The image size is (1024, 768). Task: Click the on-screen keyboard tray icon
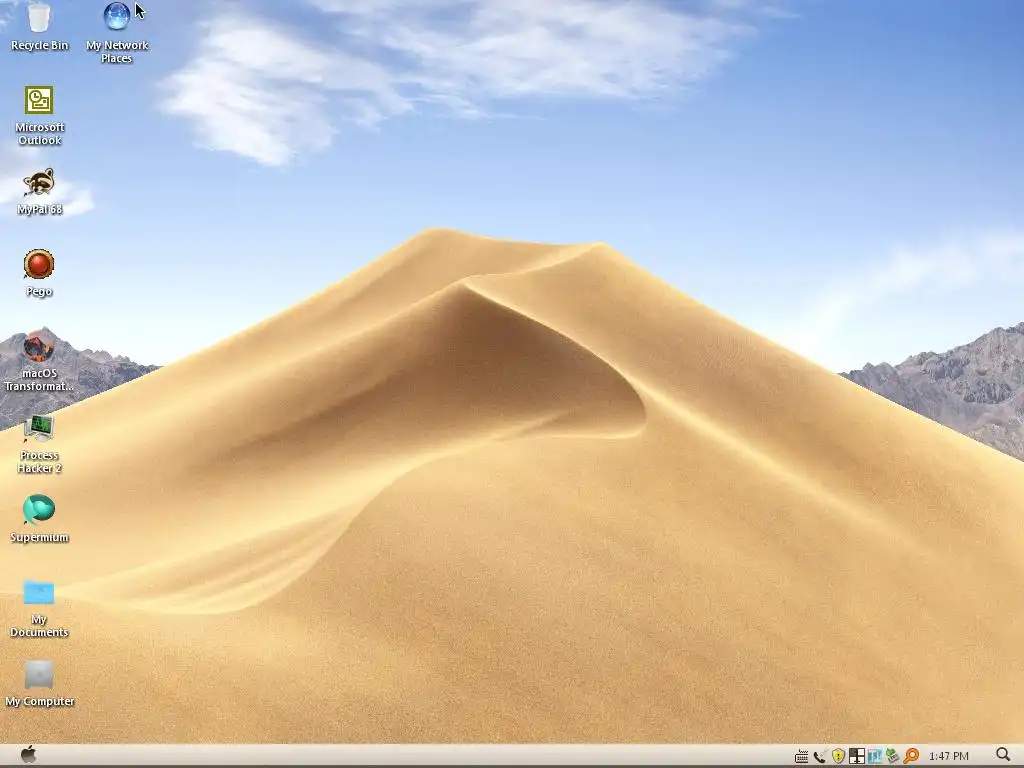(801, 756)
